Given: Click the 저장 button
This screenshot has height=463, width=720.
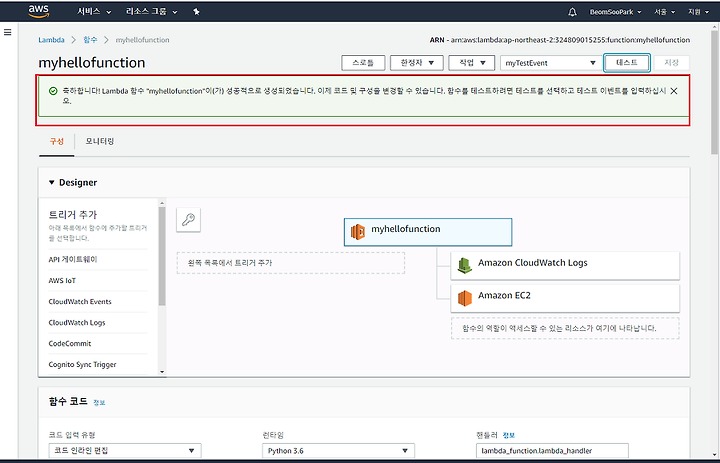Looking at the screenshot, I should (671, 63).
